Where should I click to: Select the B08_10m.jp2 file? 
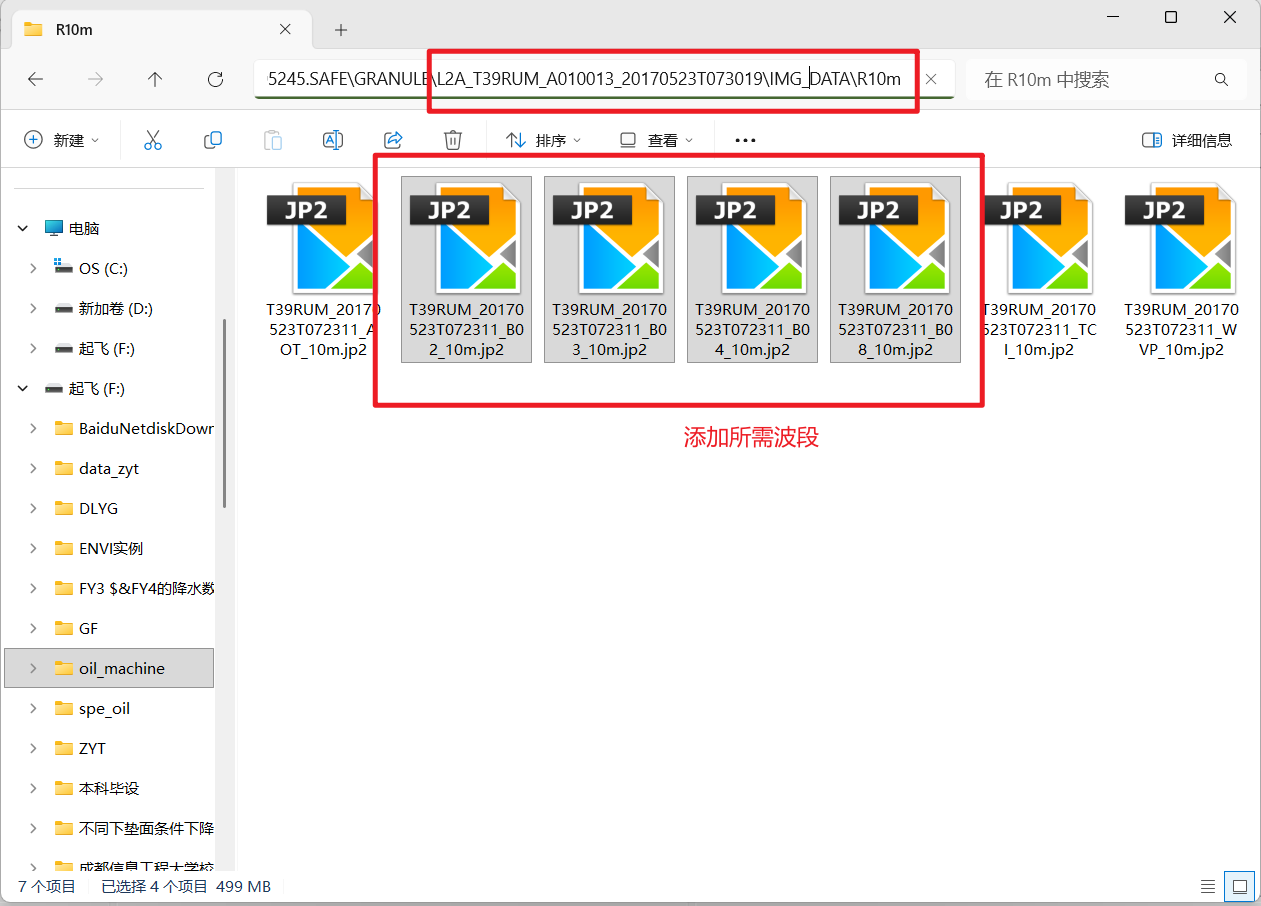coord(895,269)
